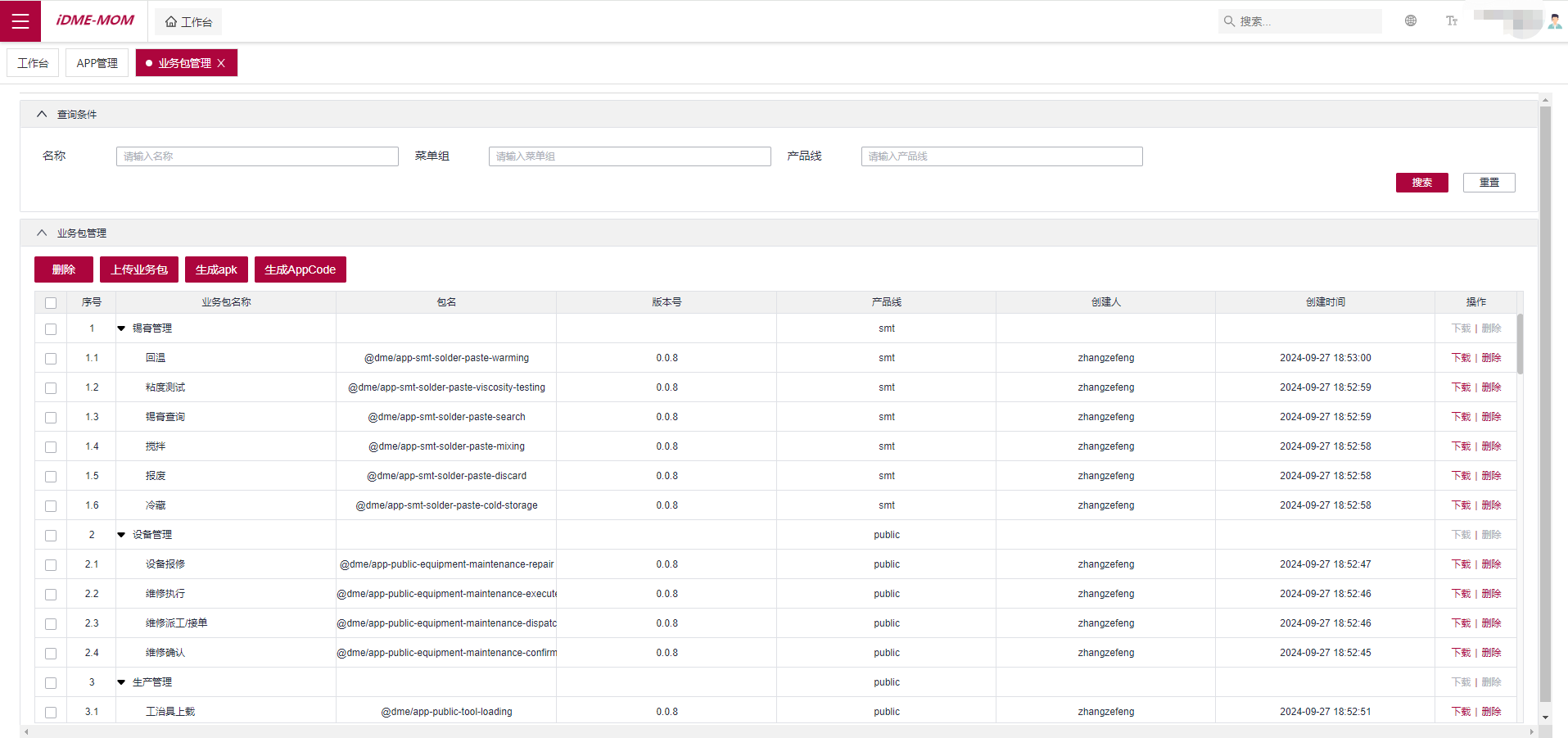Switch to the APP管理 tab
1568x738 pixels.
(x=97, y=63)
